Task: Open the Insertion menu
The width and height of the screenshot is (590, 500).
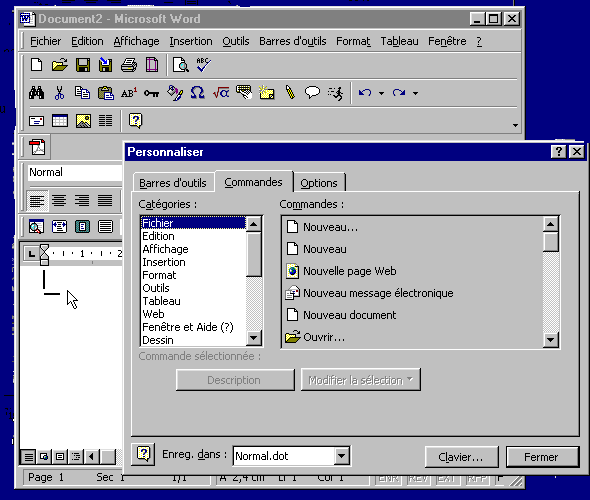Action: pos(191,41)
